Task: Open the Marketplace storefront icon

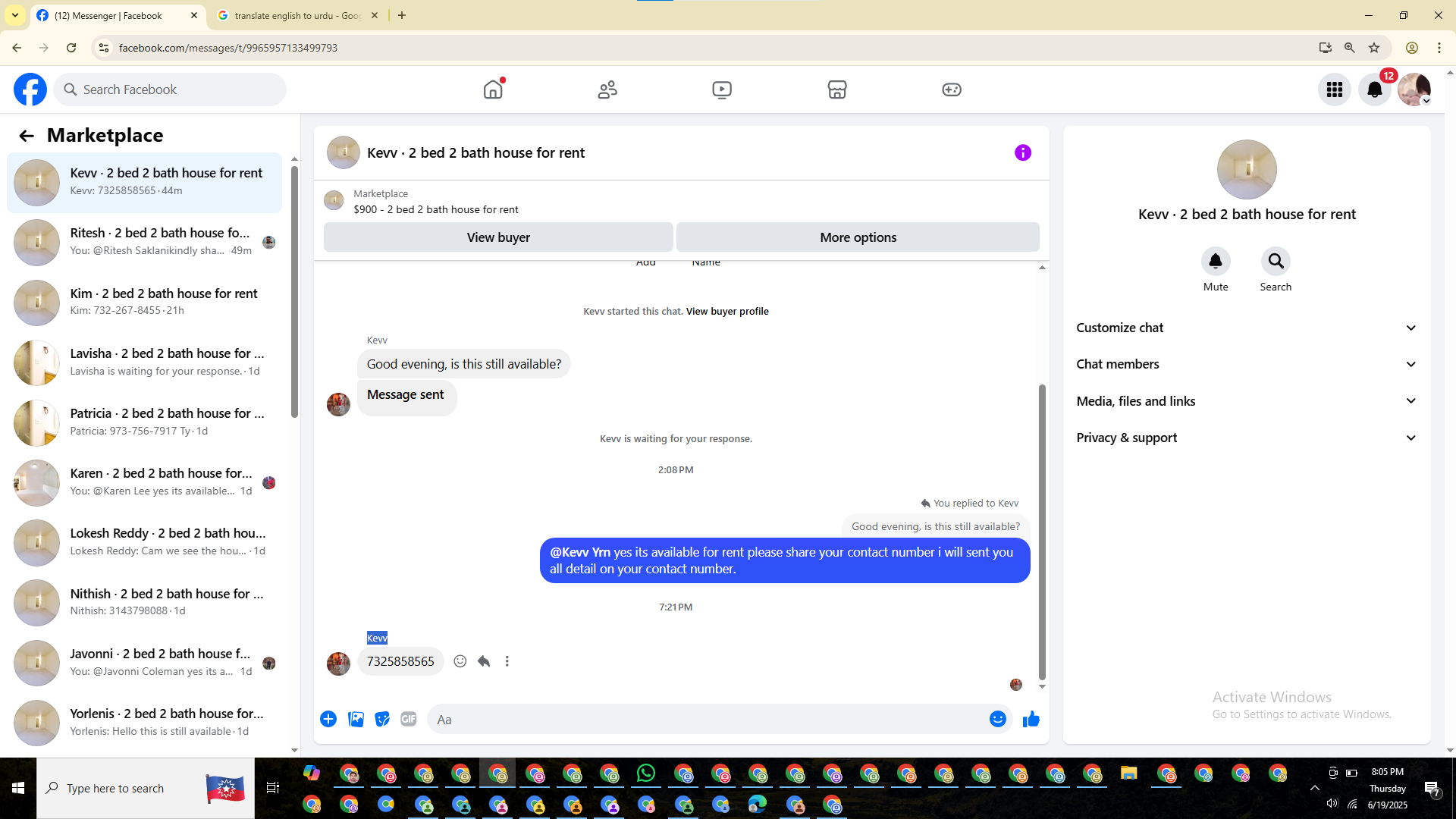Action: click(x=837, y=89)
